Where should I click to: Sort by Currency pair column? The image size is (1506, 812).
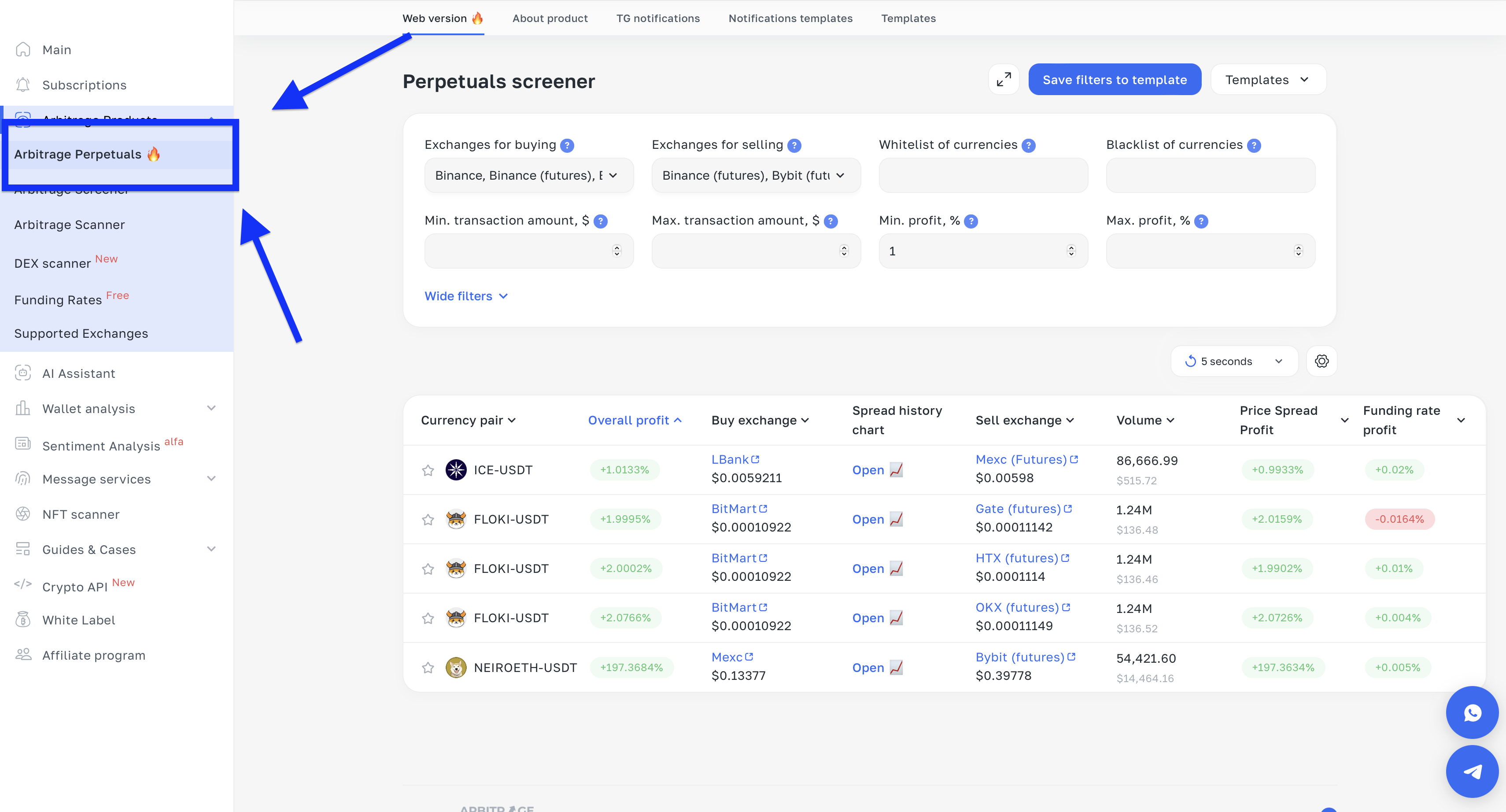click(x=468, y=421)
